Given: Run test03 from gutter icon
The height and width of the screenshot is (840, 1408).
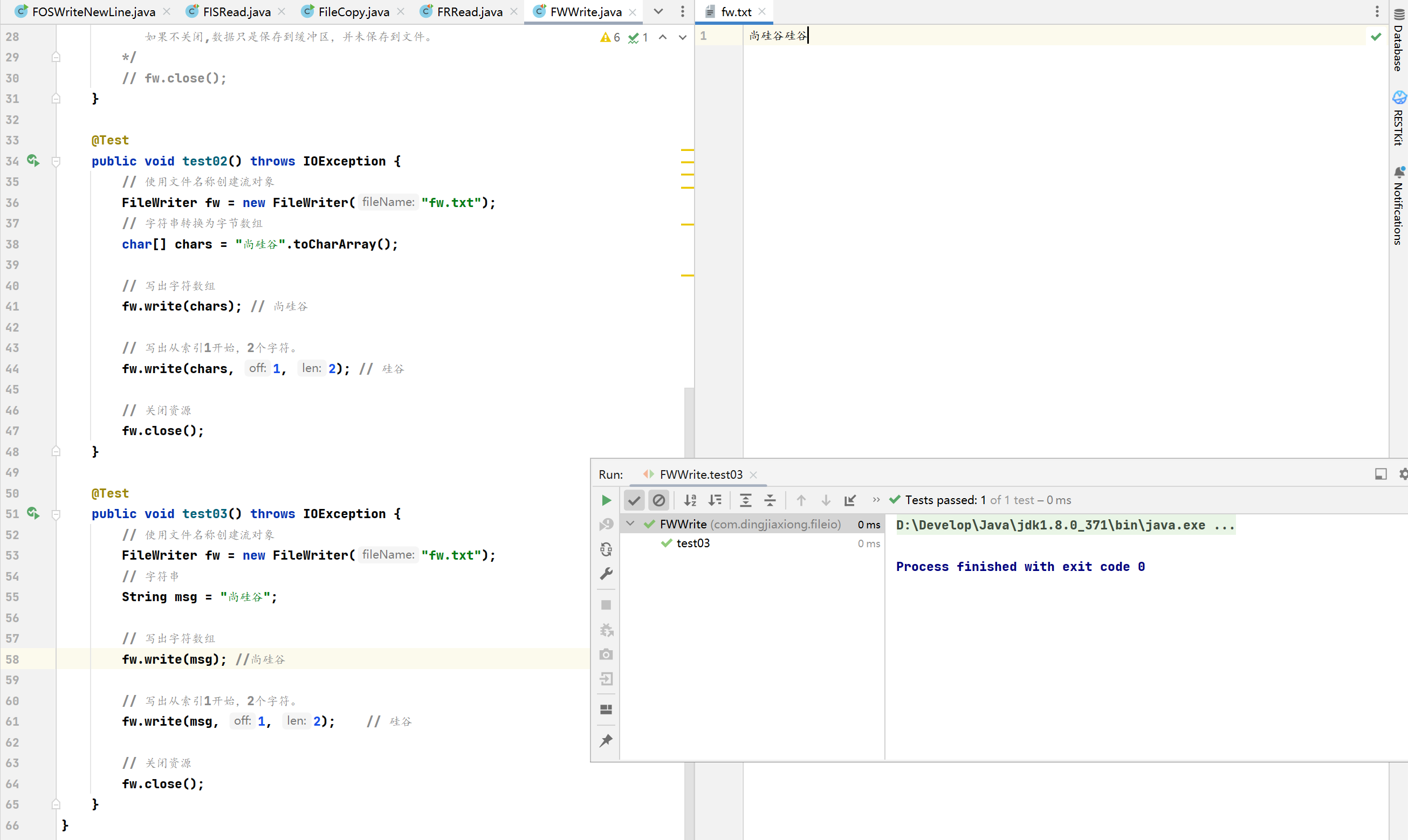Looking at the screenshot, I should point(33,514).
